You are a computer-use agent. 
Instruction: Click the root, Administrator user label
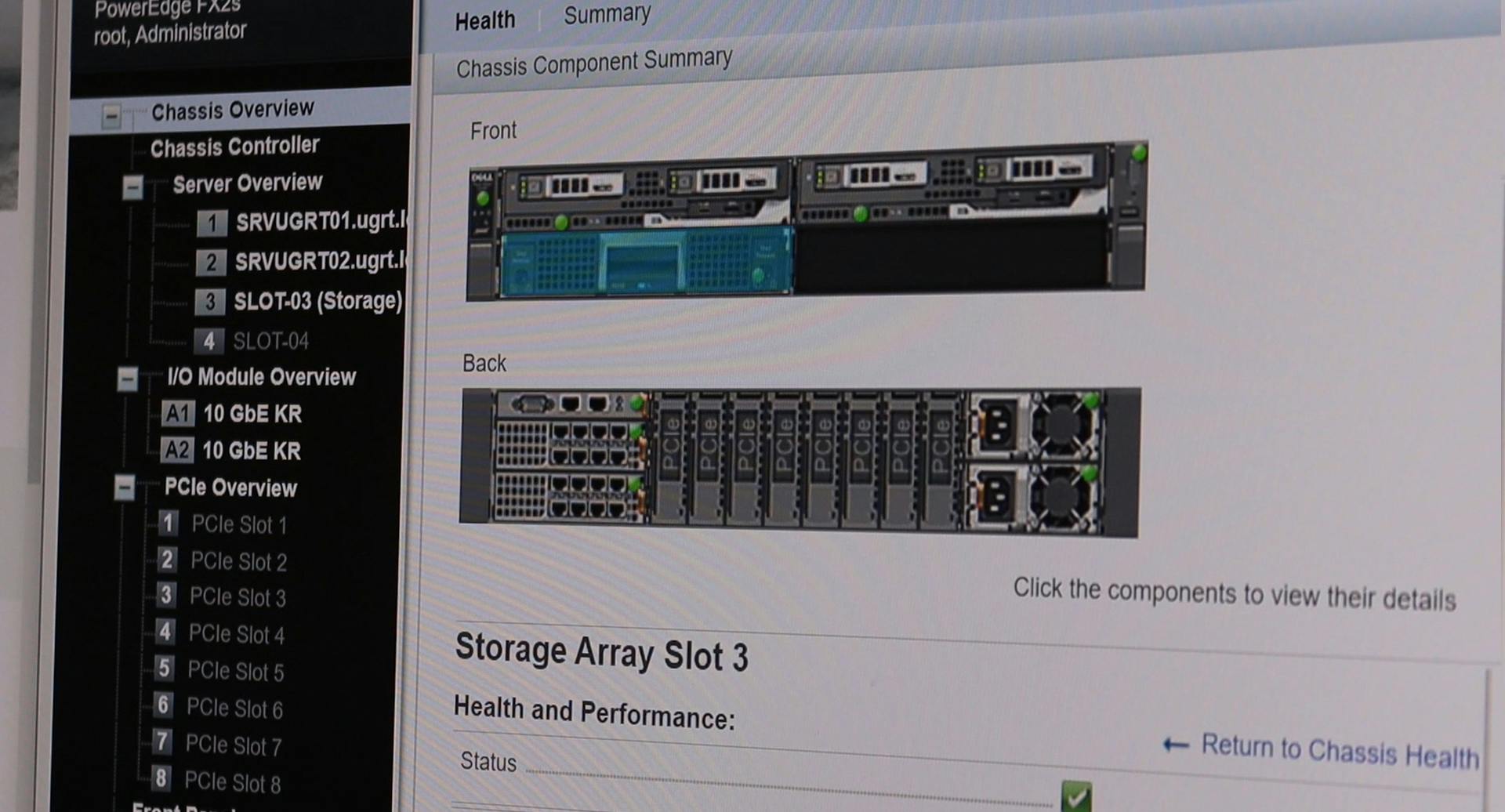click(170, 33)
